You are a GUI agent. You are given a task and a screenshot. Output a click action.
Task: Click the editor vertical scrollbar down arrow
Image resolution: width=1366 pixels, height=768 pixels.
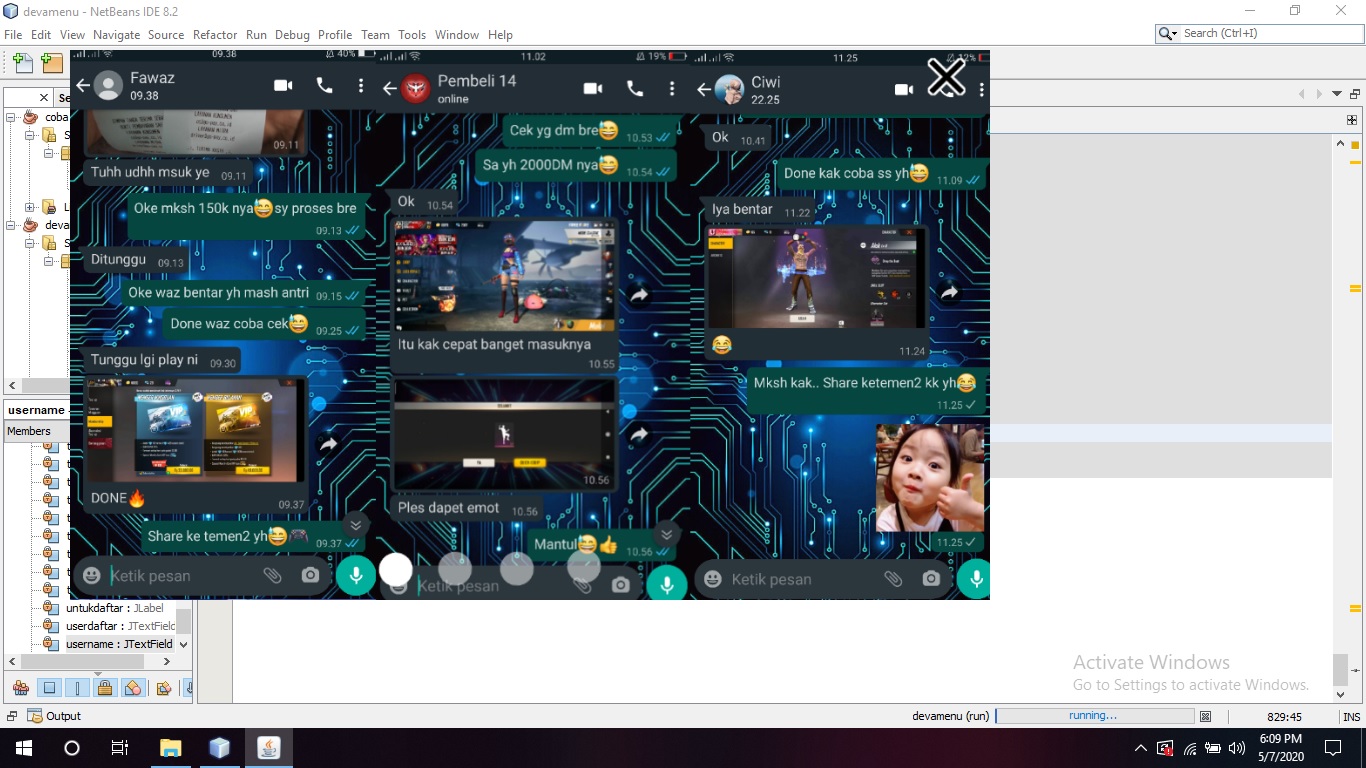tap(1341, 693)
